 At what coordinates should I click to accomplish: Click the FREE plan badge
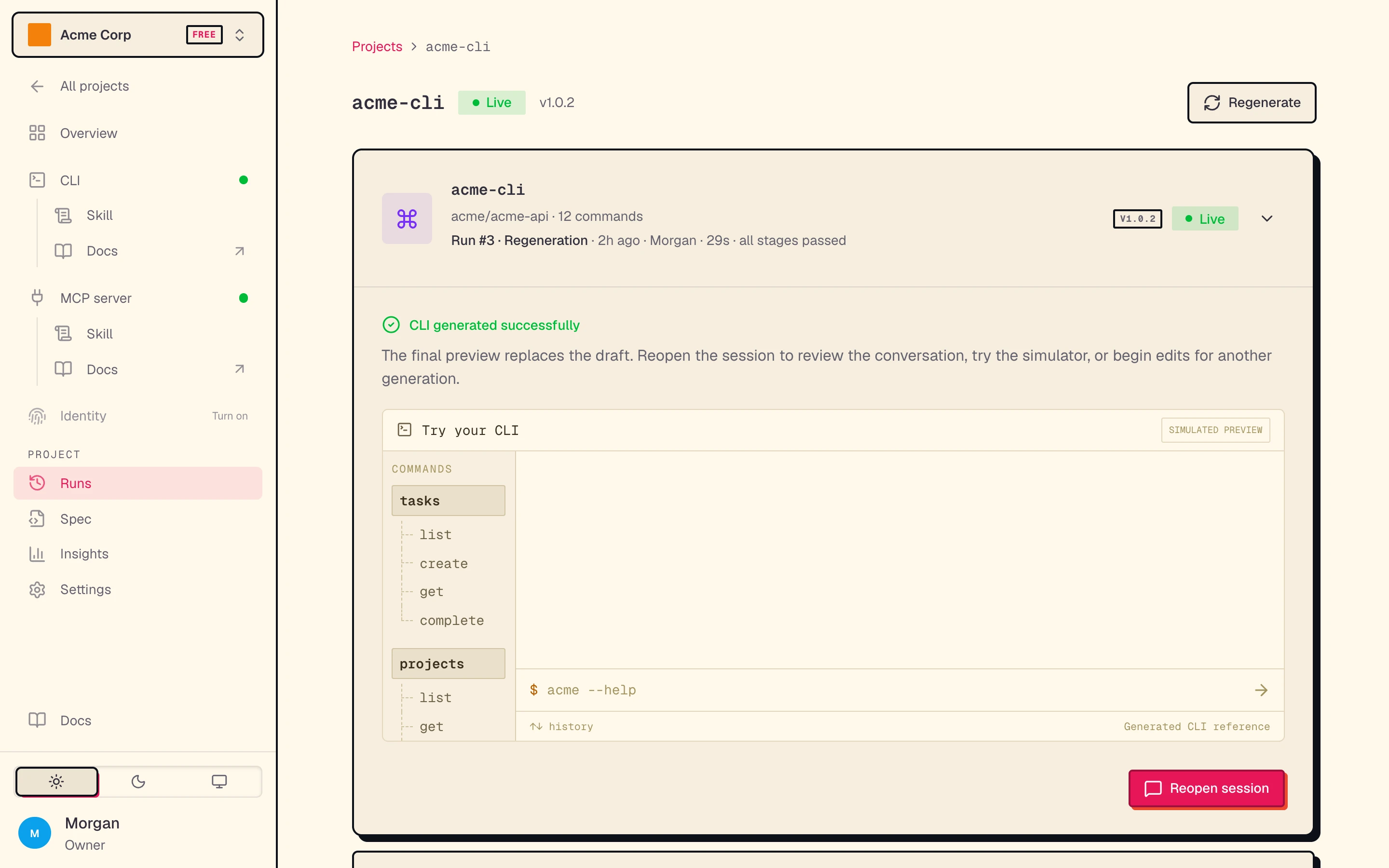204,34
